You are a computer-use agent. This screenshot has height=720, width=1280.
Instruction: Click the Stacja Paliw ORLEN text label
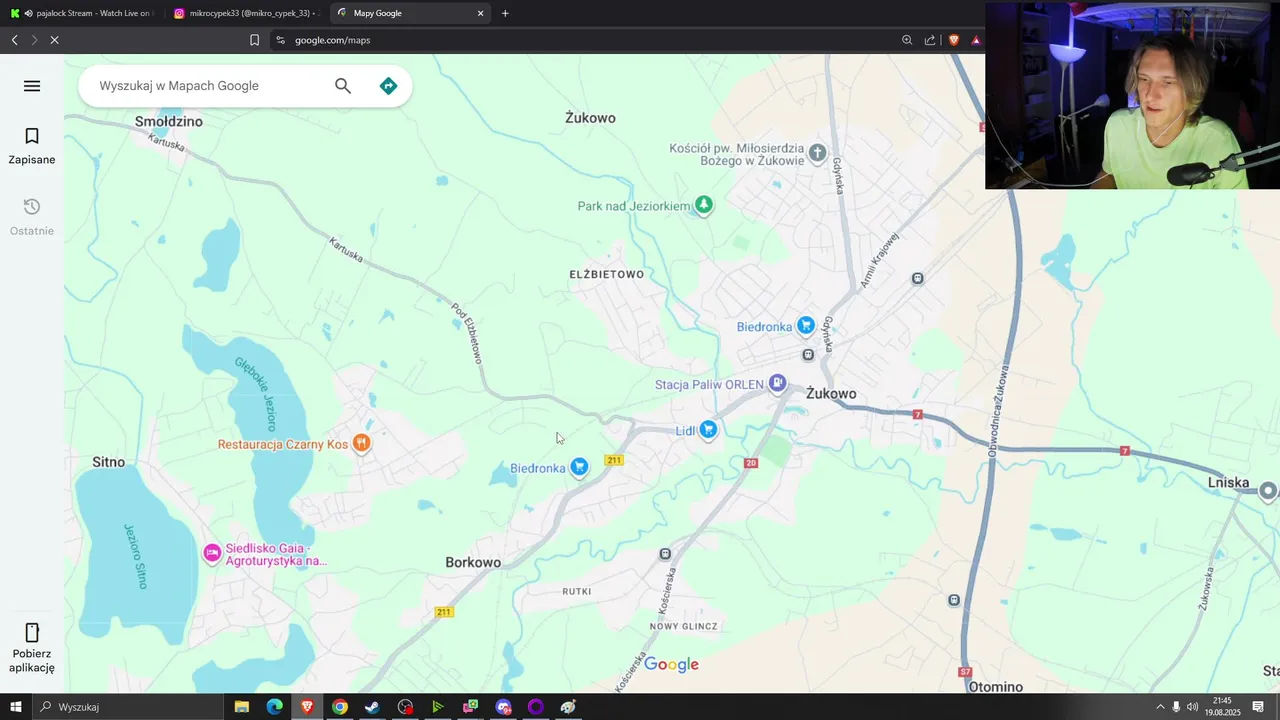[x=709, y=385]
